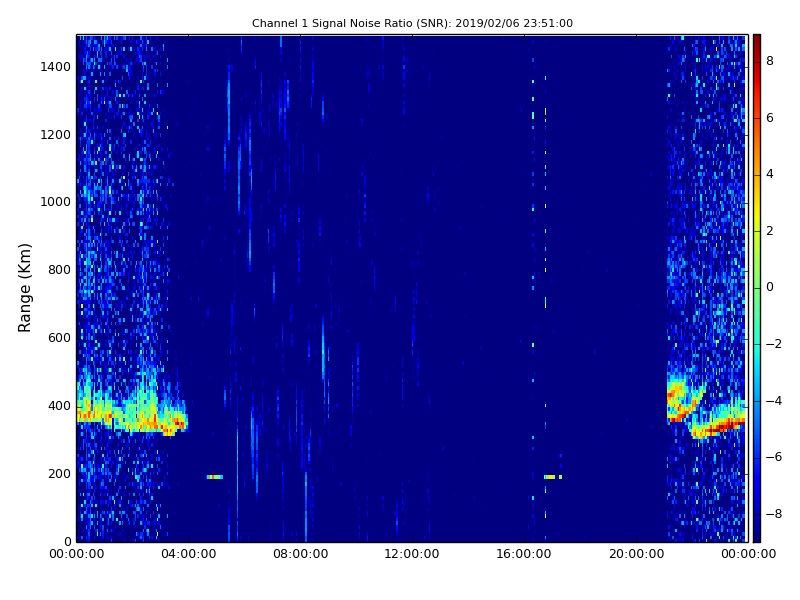Click the yellow echo near 200 km after 16:00

(x=549, y=477)
